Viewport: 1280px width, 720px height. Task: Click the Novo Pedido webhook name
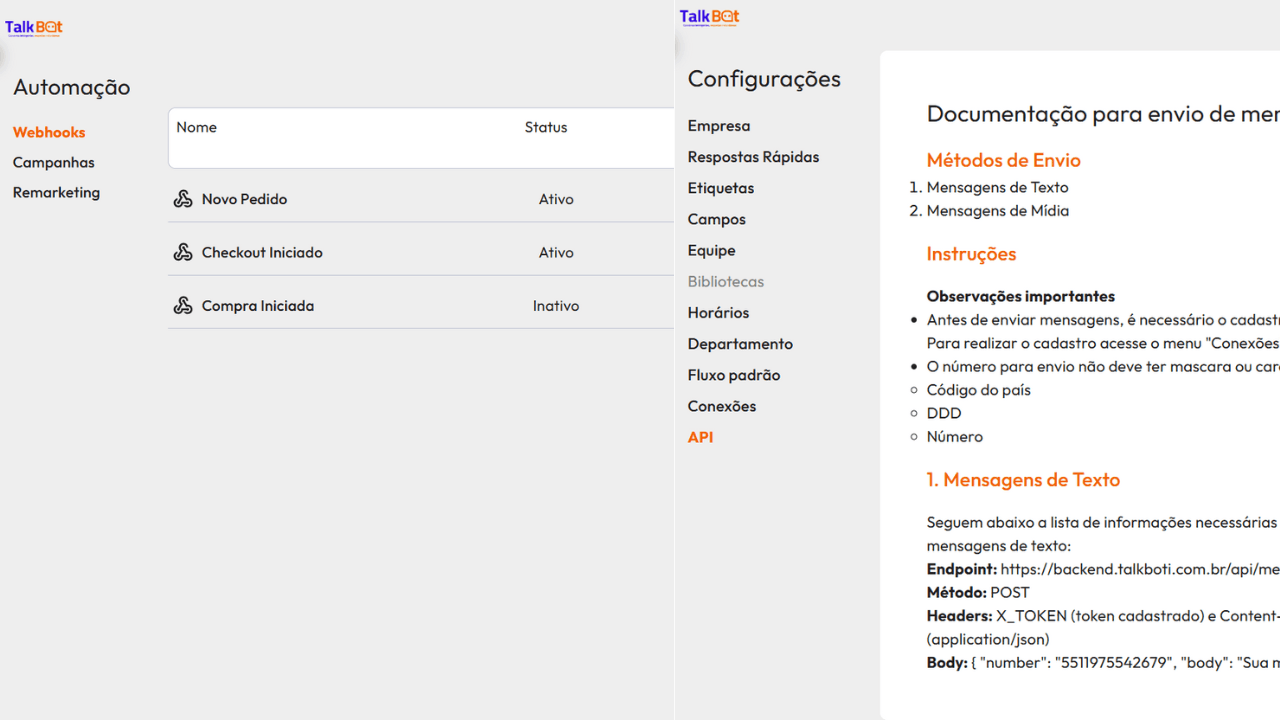click(x=244, y=199)
